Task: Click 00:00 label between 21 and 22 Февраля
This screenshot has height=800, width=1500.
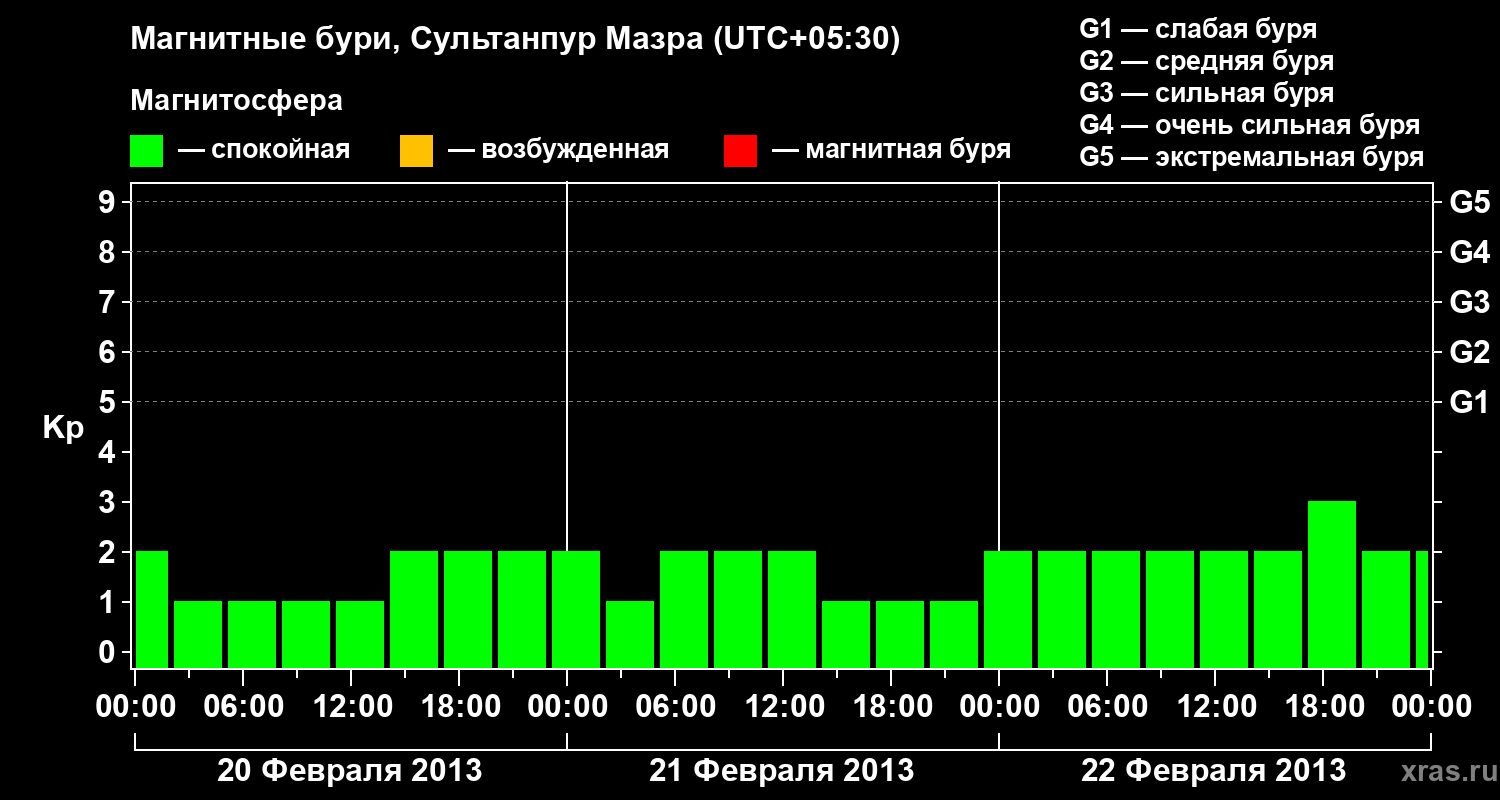Action: click(x=999, y=707)
